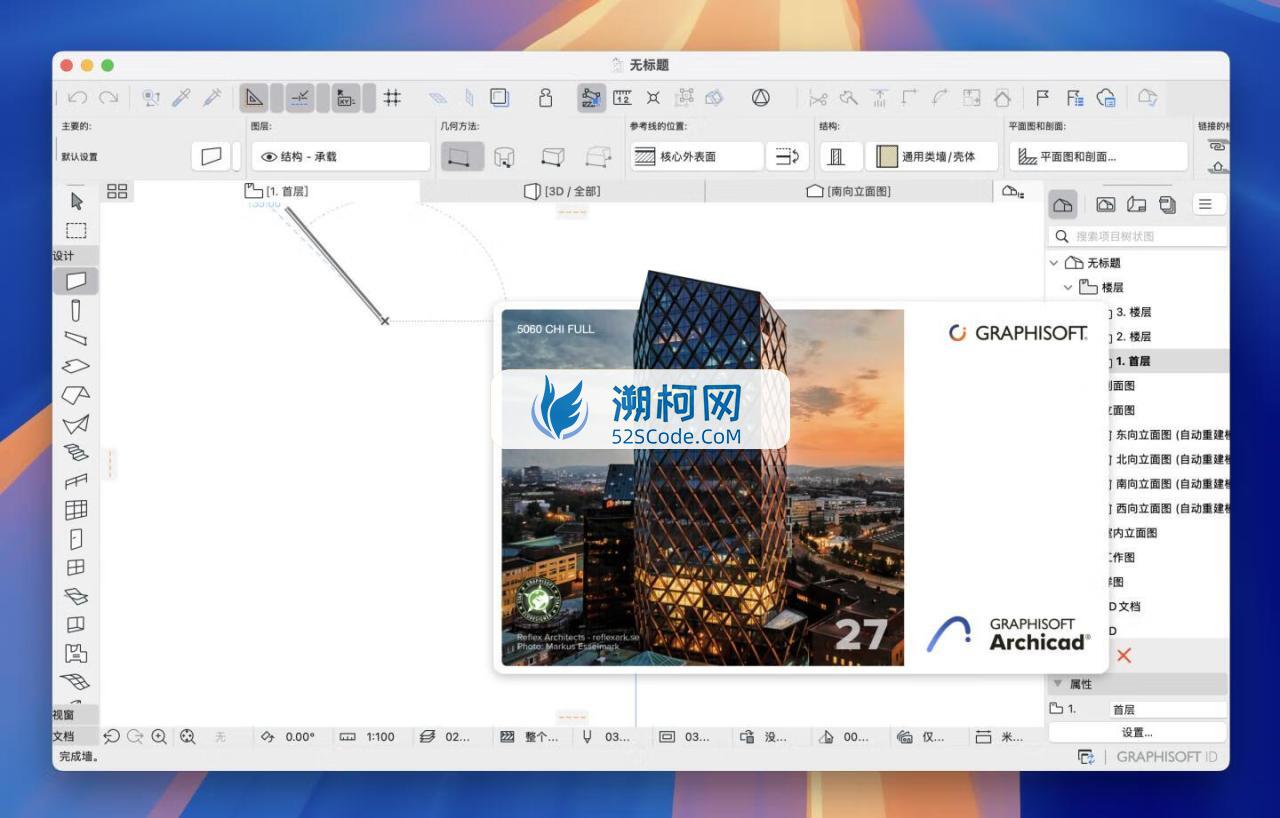
Task: Open default wall settings button
Action: tap(211, 156)
